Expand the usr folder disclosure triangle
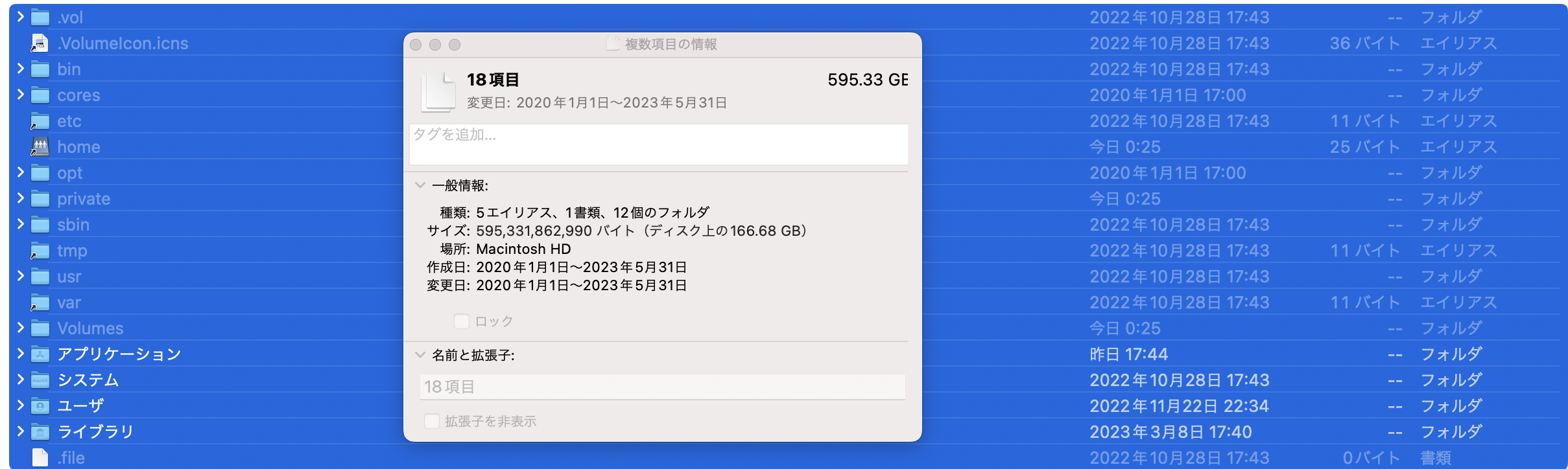Screen dimensions: 1568x469 (19, 276)
